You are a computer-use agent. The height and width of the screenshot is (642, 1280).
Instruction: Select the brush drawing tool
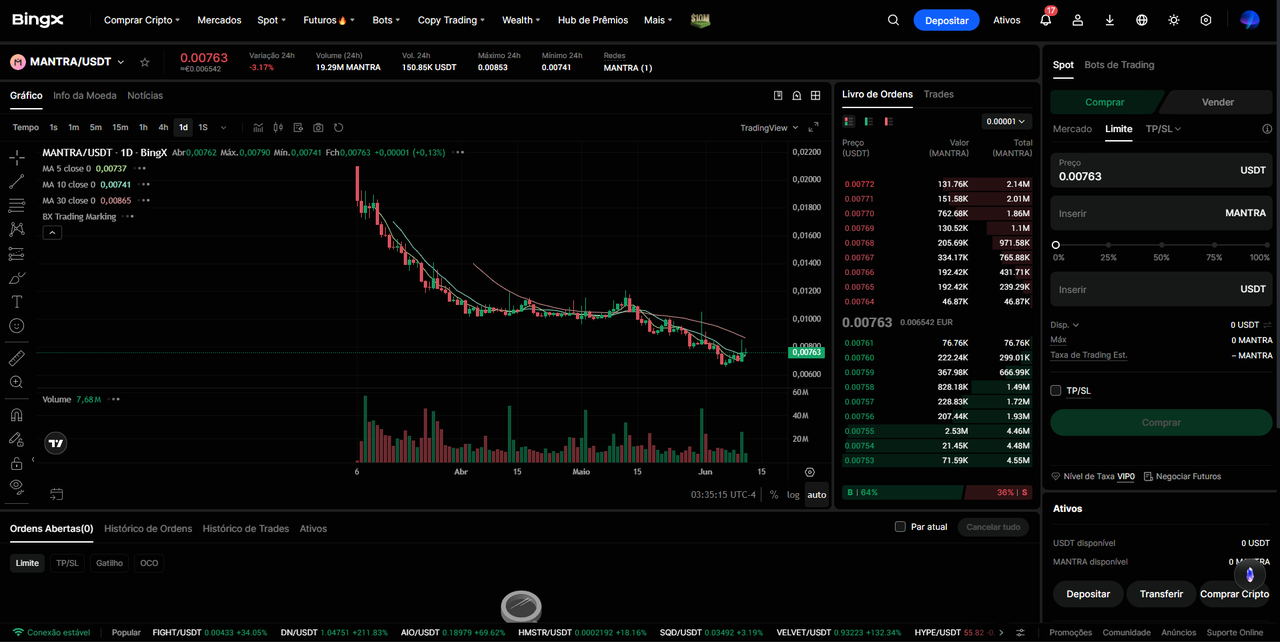coord(16,278)
